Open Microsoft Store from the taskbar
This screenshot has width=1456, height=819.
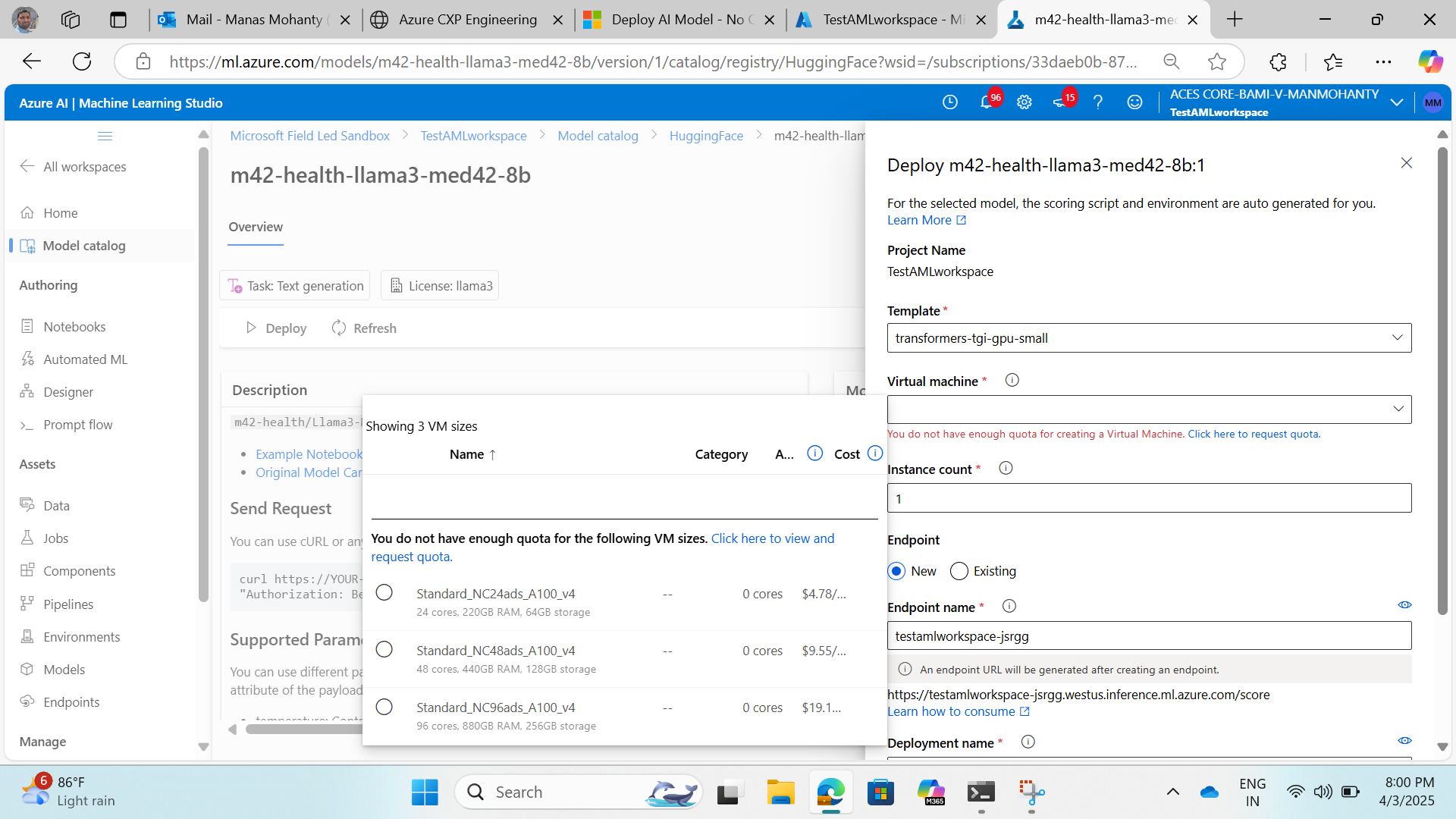coord(880,792)
